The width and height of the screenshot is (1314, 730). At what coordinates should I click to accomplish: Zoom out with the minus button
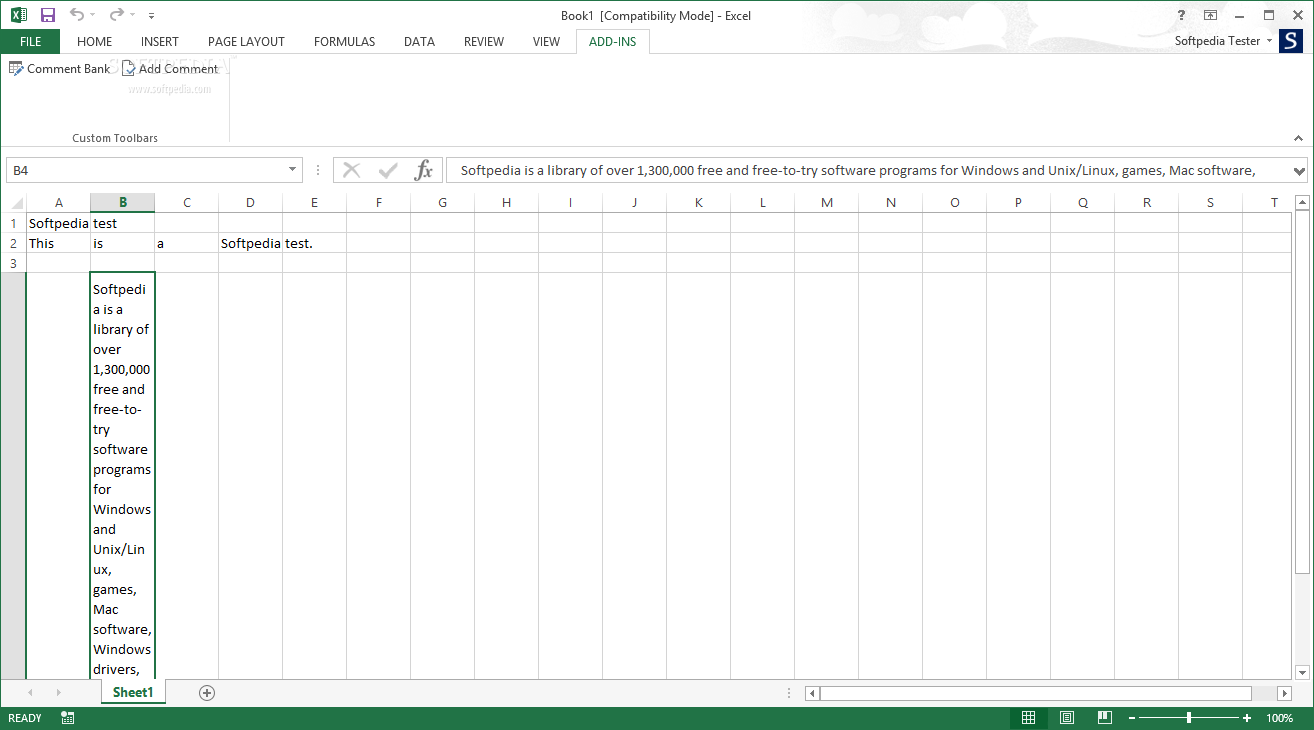[x=1131, y=718]
